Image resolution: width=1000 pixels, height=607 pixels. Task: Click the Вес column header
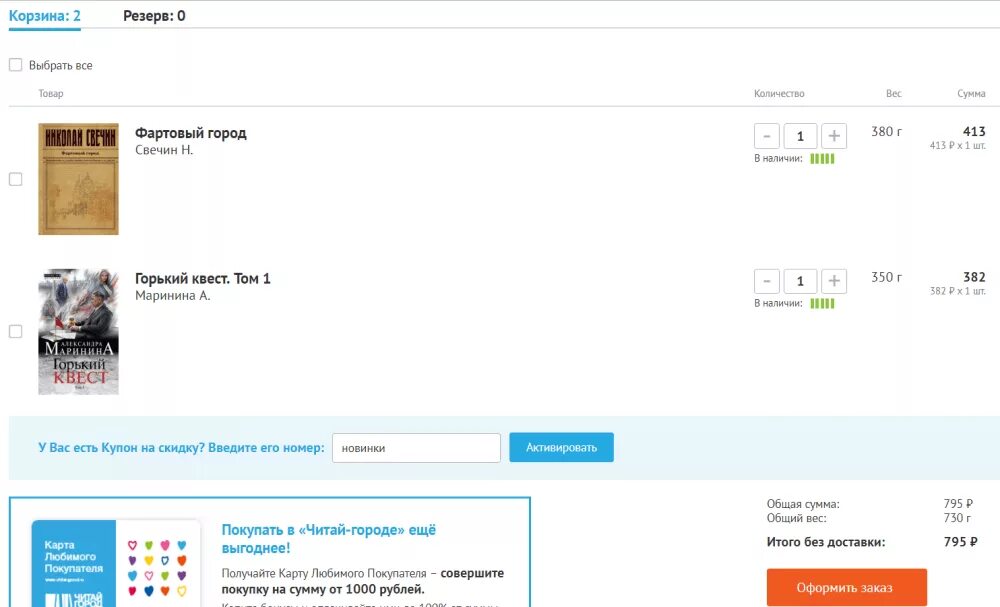[x=893, y=94]
